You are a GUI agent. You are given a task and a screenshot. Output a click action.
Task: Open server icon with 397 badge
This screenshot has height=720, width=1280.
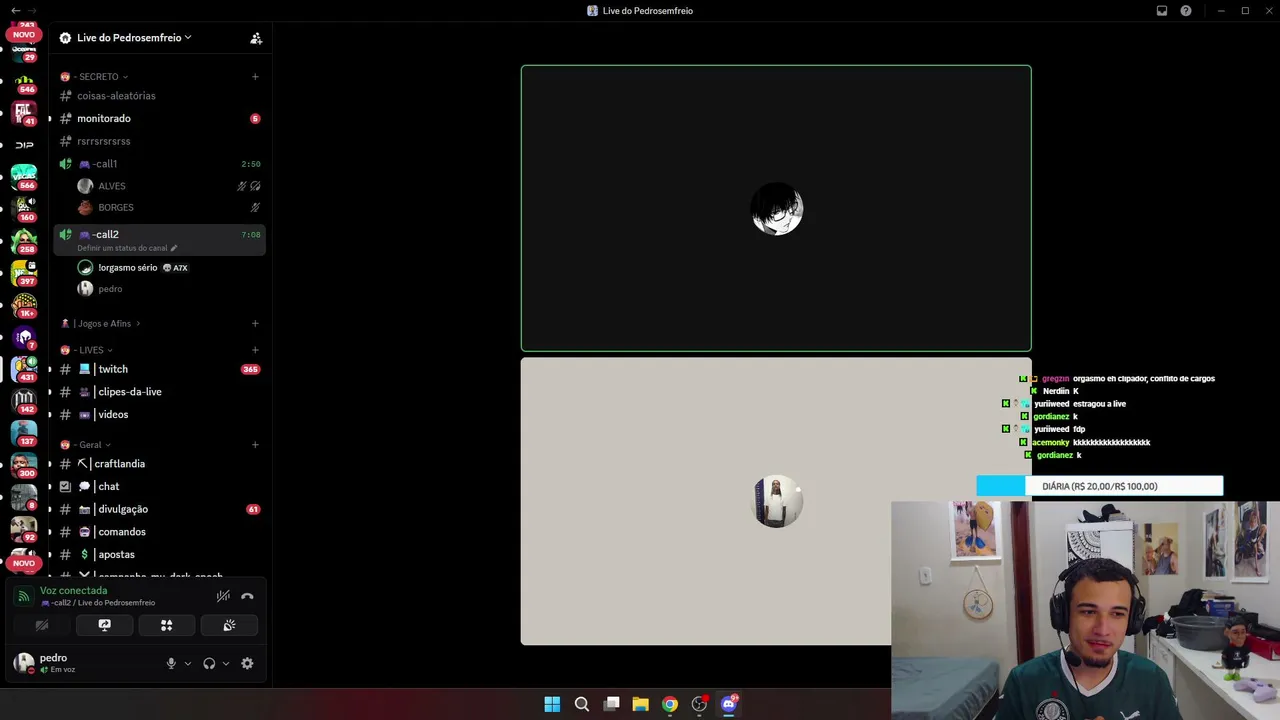tap(24, 273)
